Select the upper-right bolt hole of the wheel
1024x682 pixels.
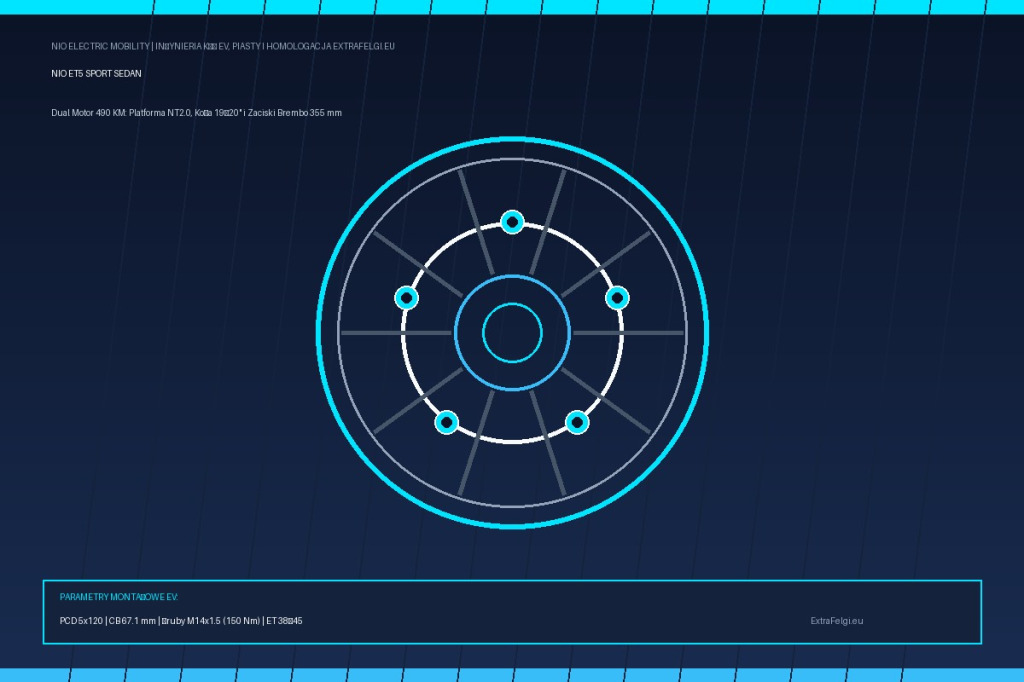click(617, 298)
